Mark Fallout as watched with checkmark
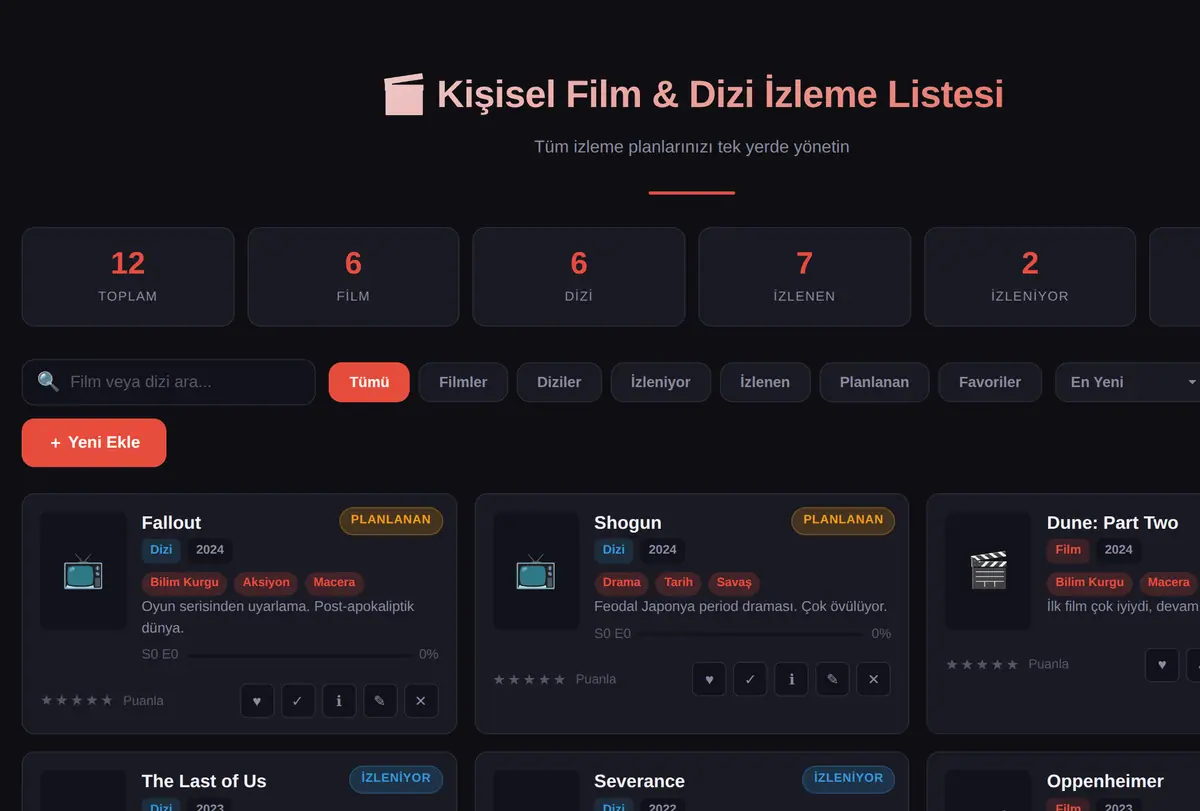1200x811 pixels. pyautogui.click(x=298, y=701)
